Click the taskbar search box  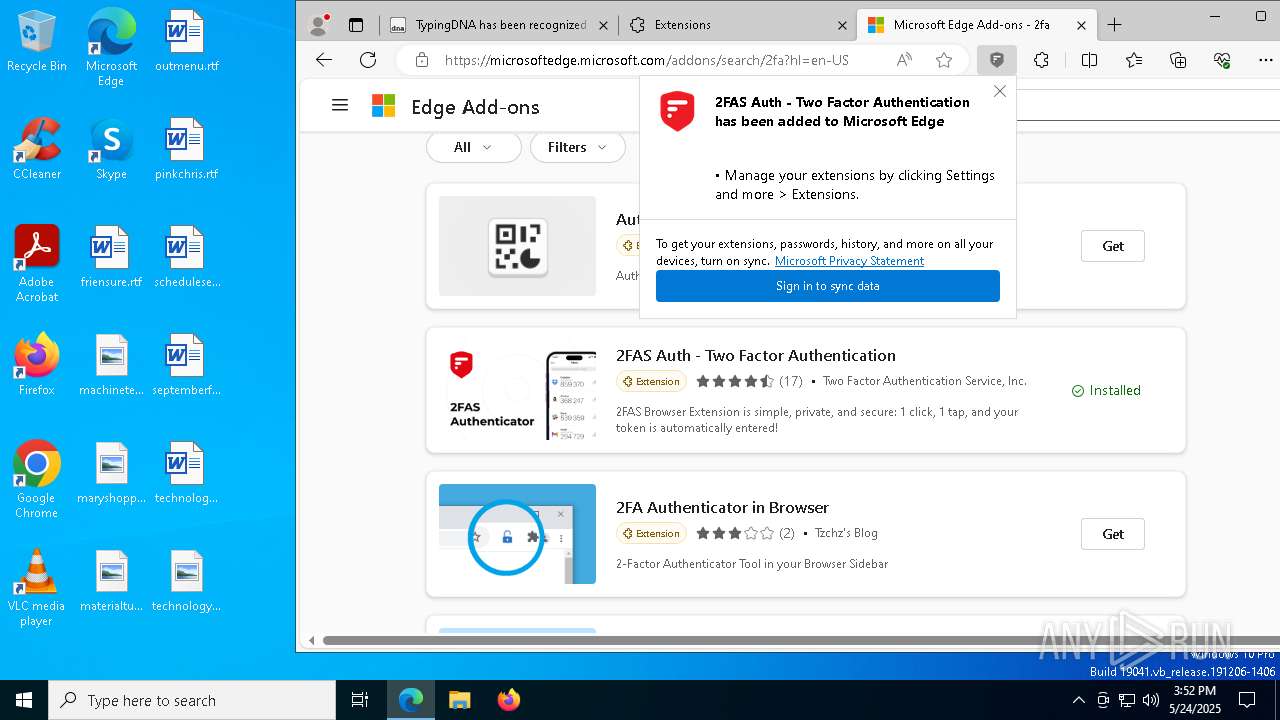[192, 700]
